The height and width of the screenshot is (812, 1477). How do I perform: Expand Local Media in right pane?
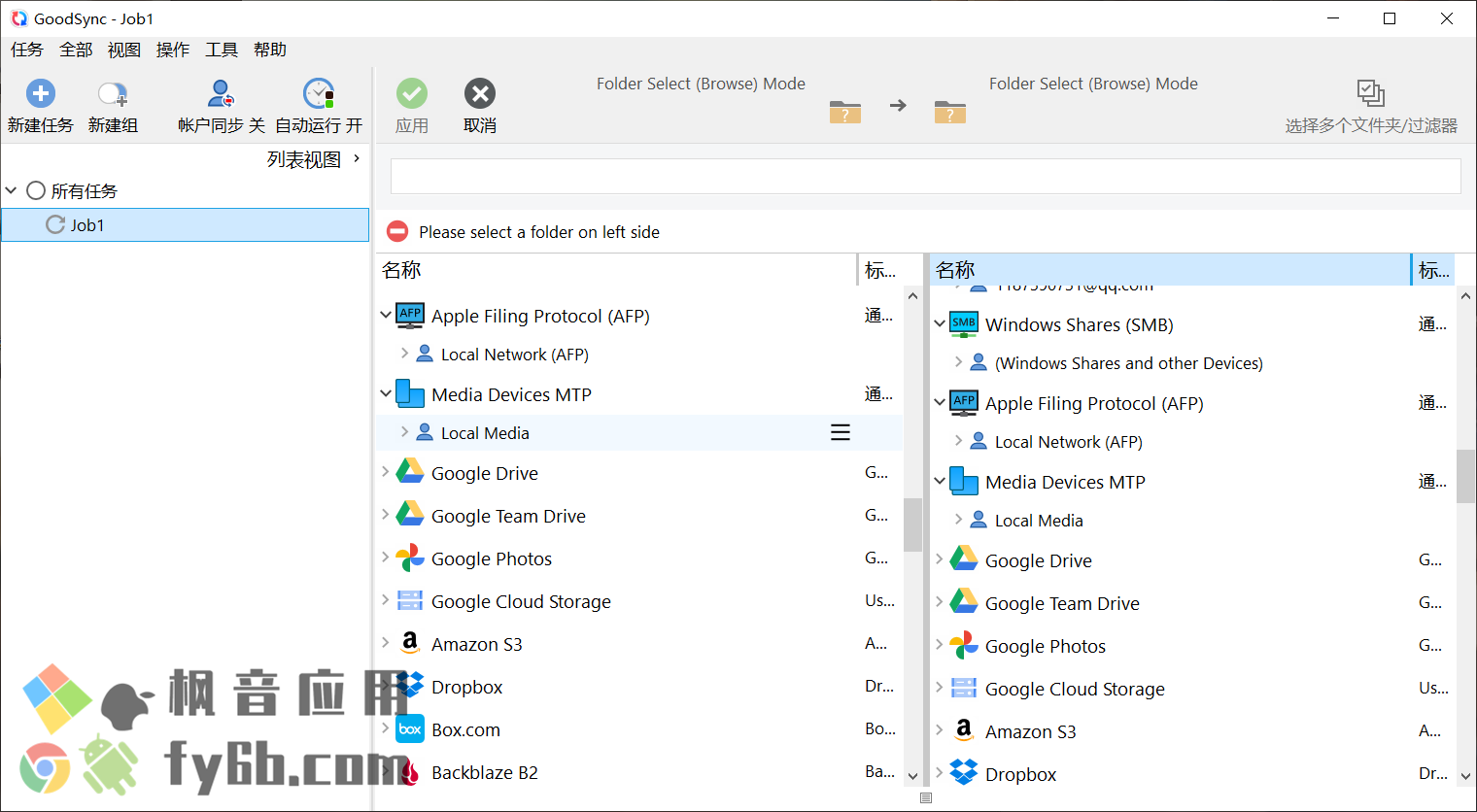pyautogui.click(x=958, y=520)
